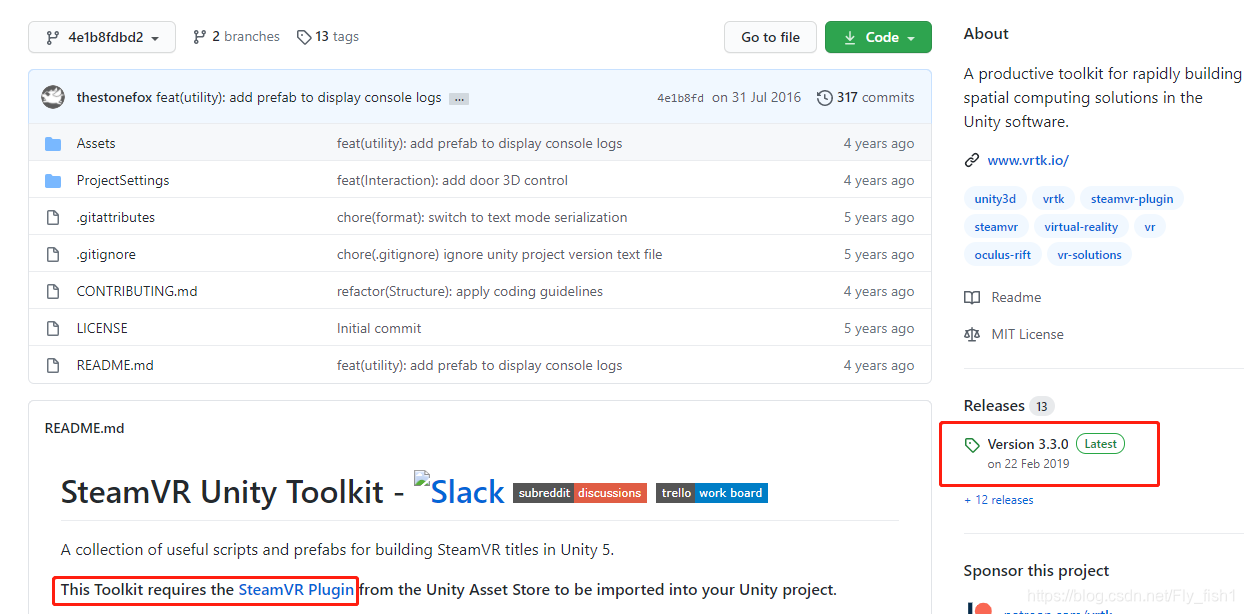This screenshot has height=614, width=1244.
Task: Open the trello work board badge
Action: coord(712,493)
